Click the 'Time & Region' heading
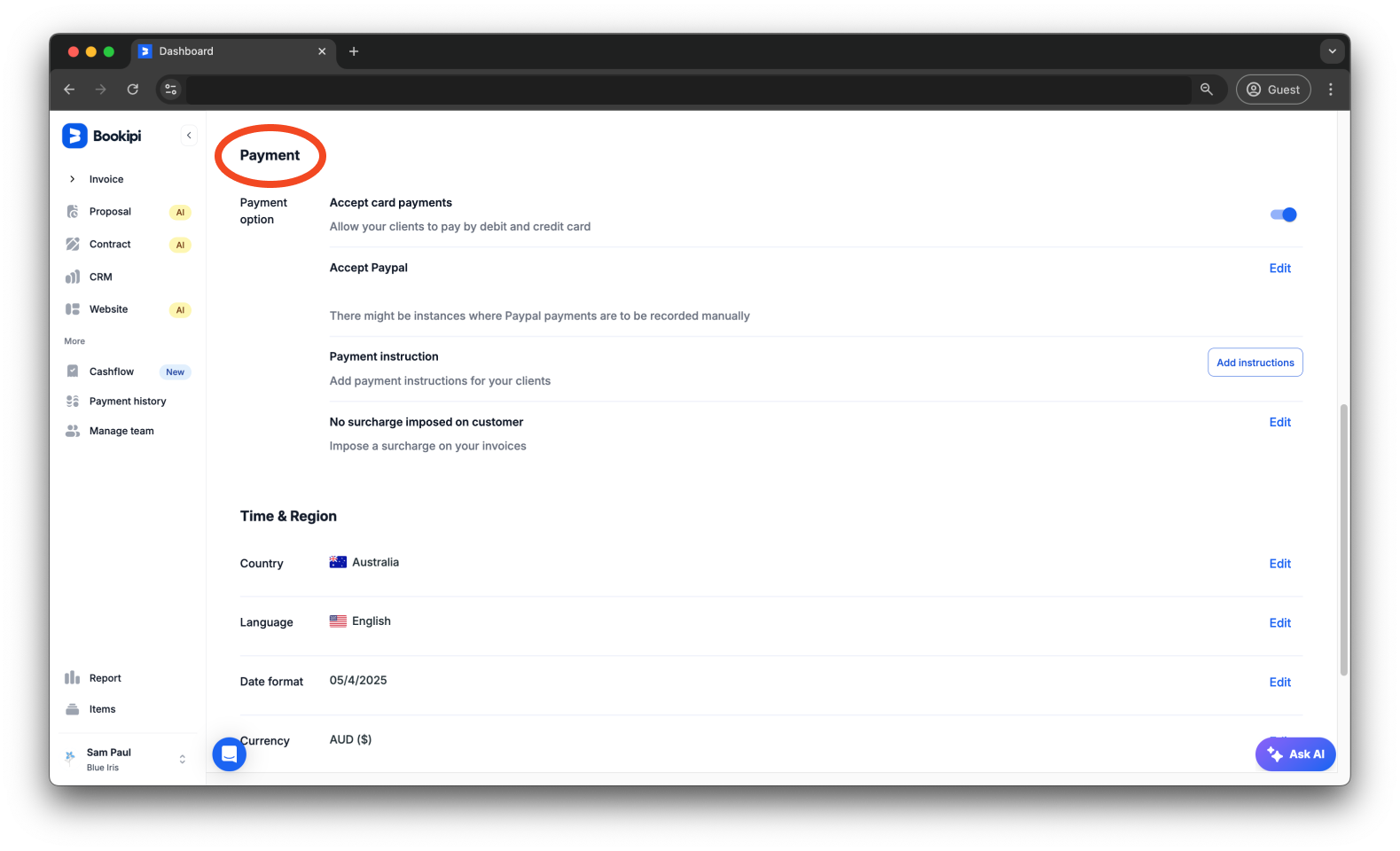 point(288,517)
